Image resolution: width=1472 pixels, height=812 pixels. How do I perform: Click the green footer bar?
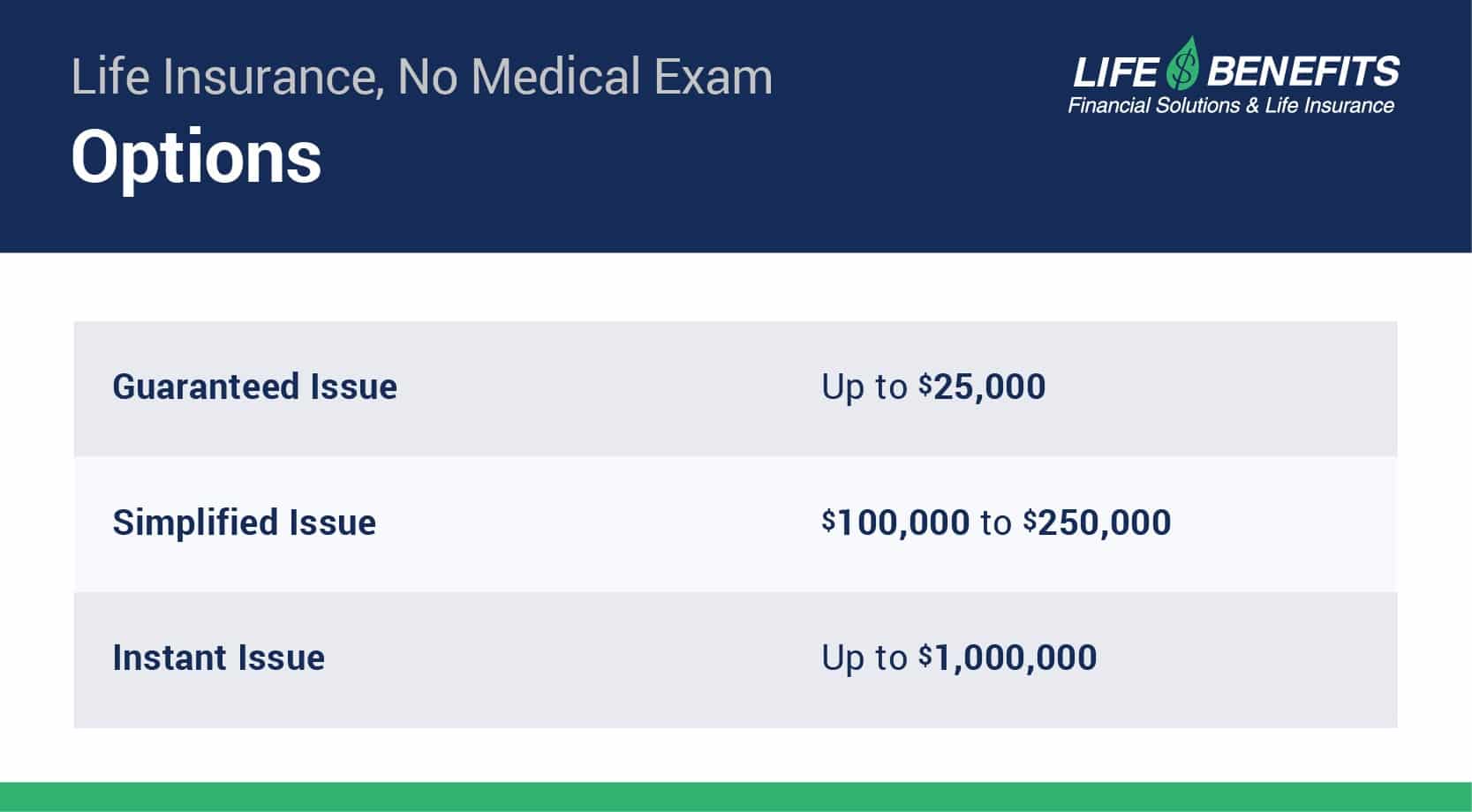coord(736,797)
